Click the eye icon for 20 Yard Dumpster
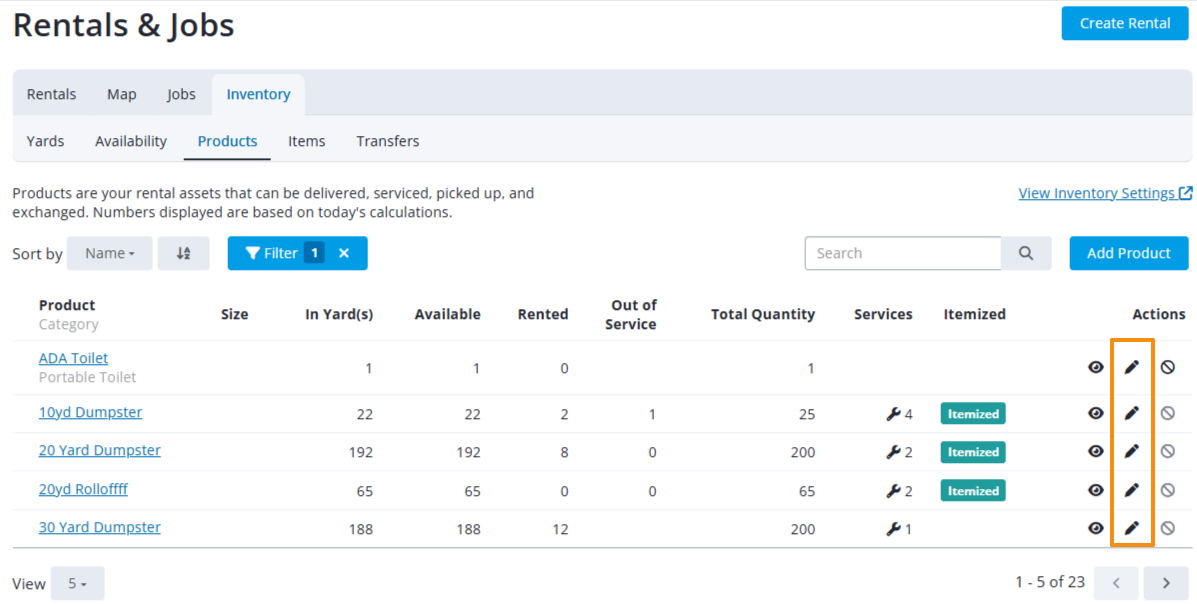 click(1095, 451)
